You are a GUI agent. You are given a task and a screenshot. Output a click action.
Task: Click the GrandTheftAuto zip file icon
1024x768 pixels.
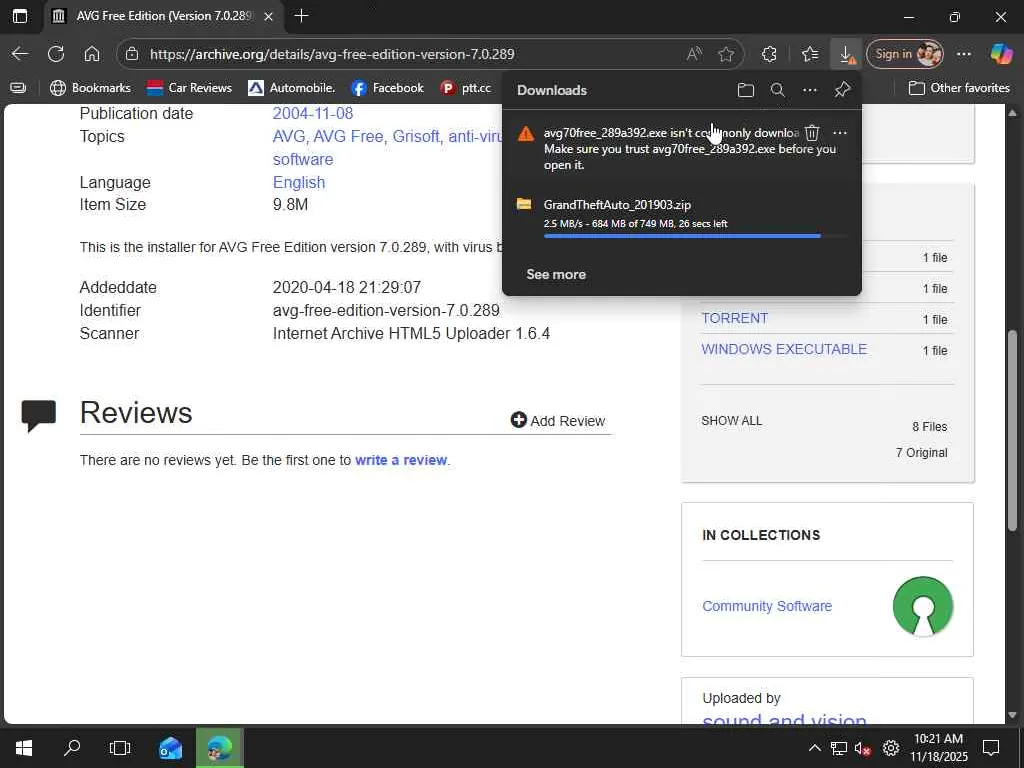pyautogui.click(x=524, y=204)
